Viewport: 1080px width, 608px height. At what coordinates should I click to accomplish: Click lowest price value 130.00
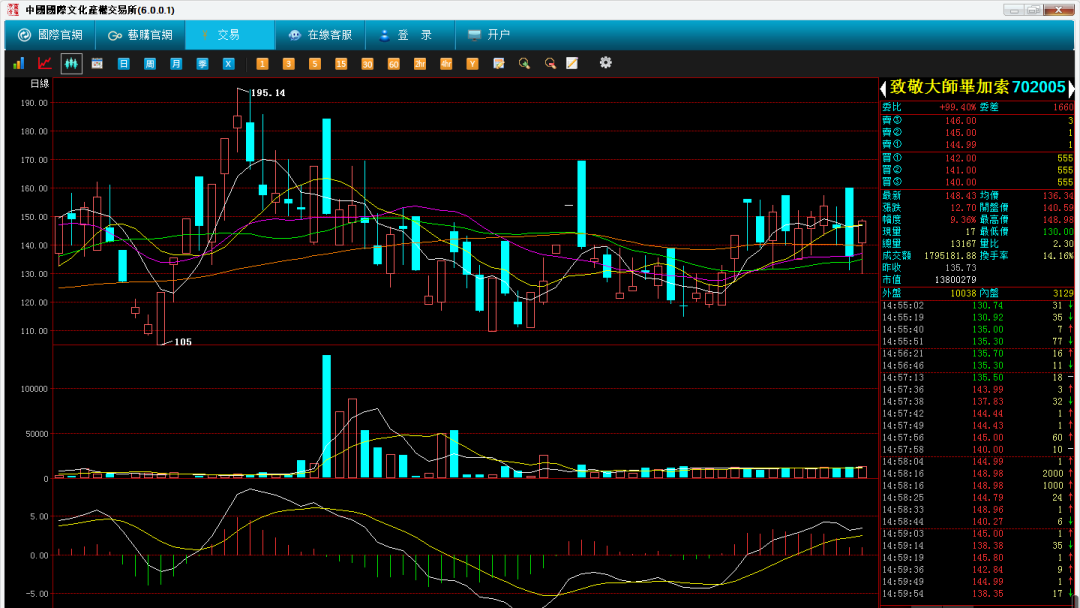[x=1057, y=232]
